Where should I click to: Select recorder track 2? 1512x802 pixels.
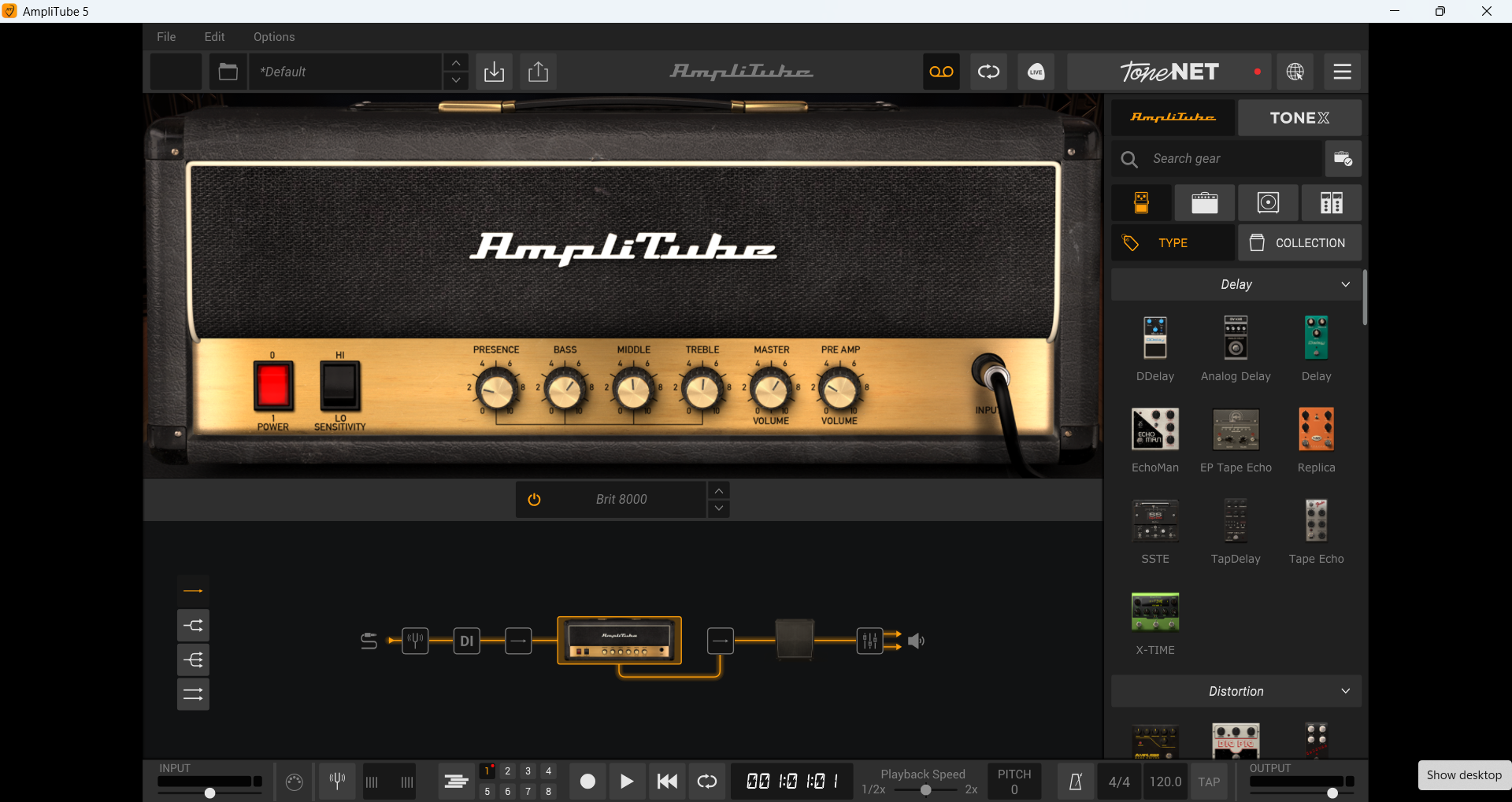click(x=508, y=771)
